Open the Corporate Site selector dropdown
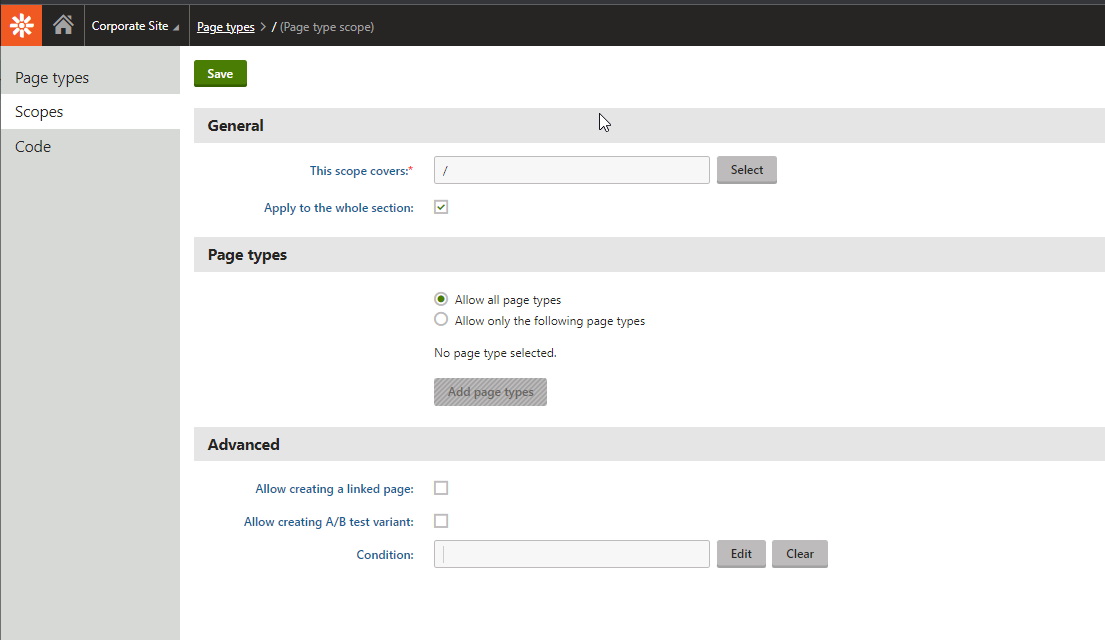 click(x=135, y=27)
